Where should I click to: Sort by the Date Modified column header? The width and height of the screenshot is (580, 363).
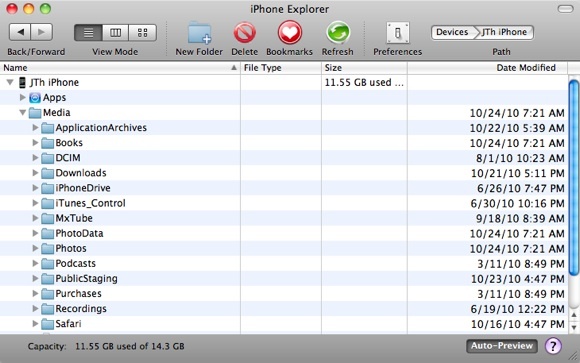(x=487, y=68)
